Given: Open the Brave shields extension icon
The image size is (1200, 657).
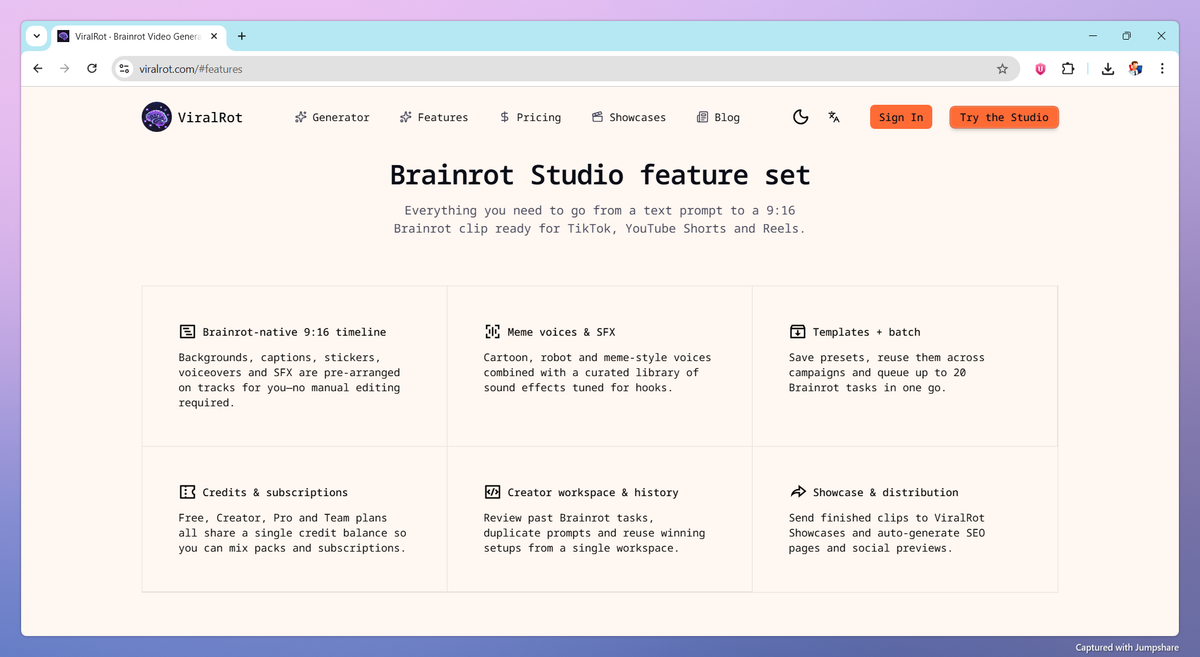Looking at the screenshot, I should pos(1040,69).
